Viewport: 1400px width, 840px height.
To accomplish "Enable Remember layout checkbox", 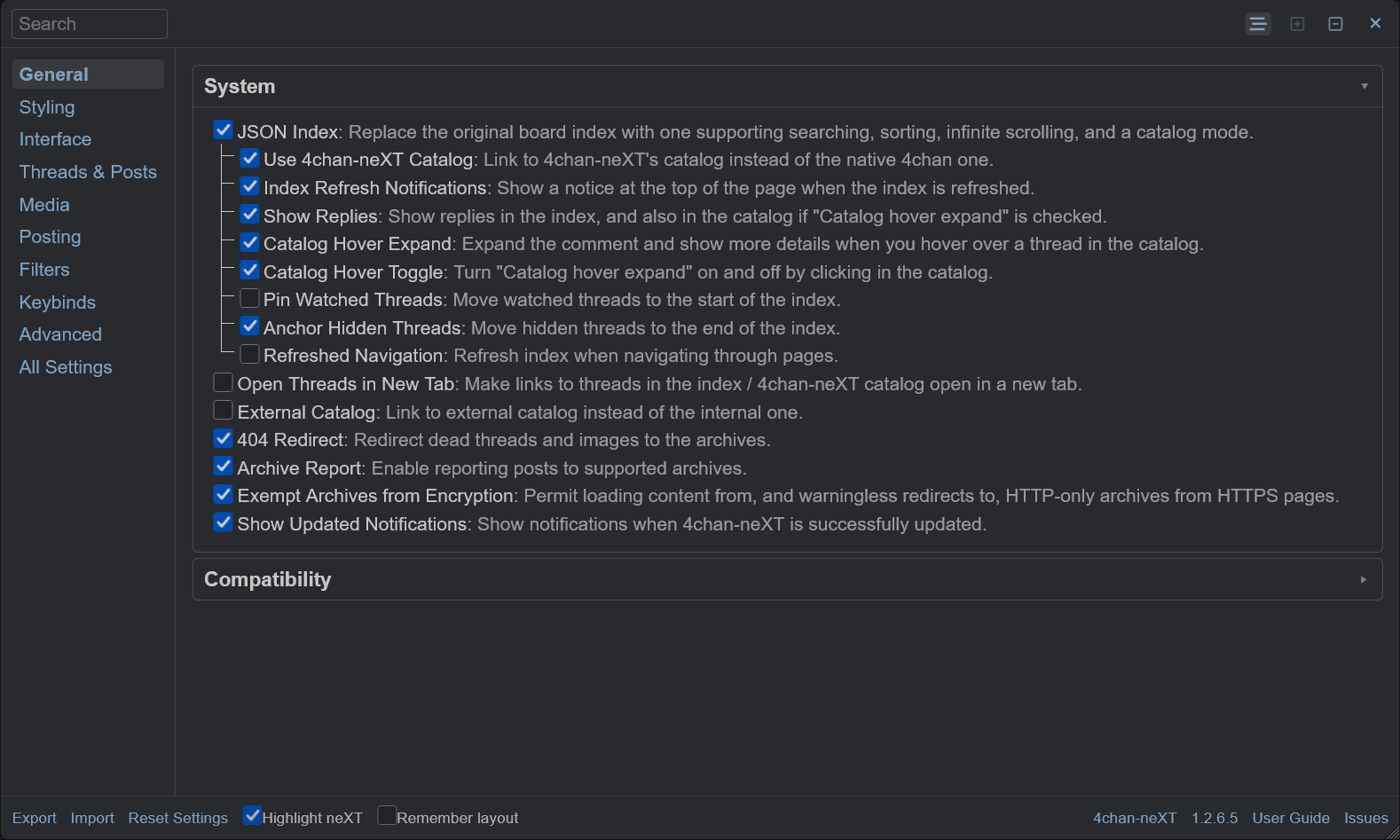I will tap(387, 815).
